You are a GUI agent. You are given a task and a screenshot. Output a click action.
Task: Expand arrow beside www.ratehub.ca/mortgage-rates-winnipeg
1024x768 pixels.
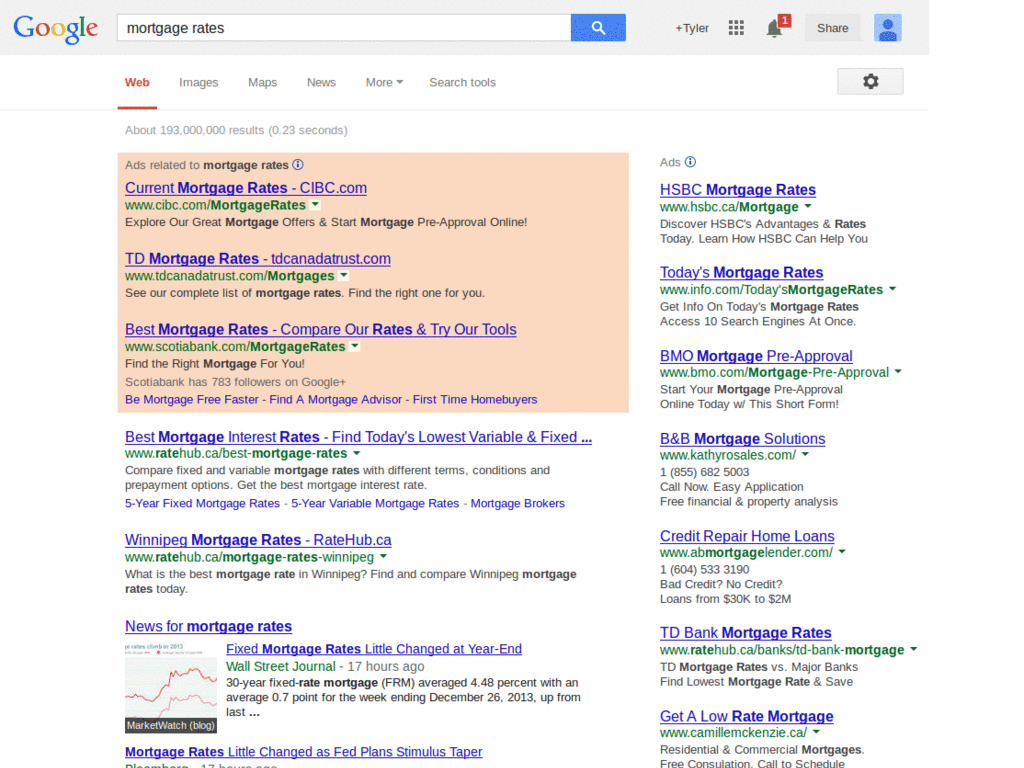383,556
